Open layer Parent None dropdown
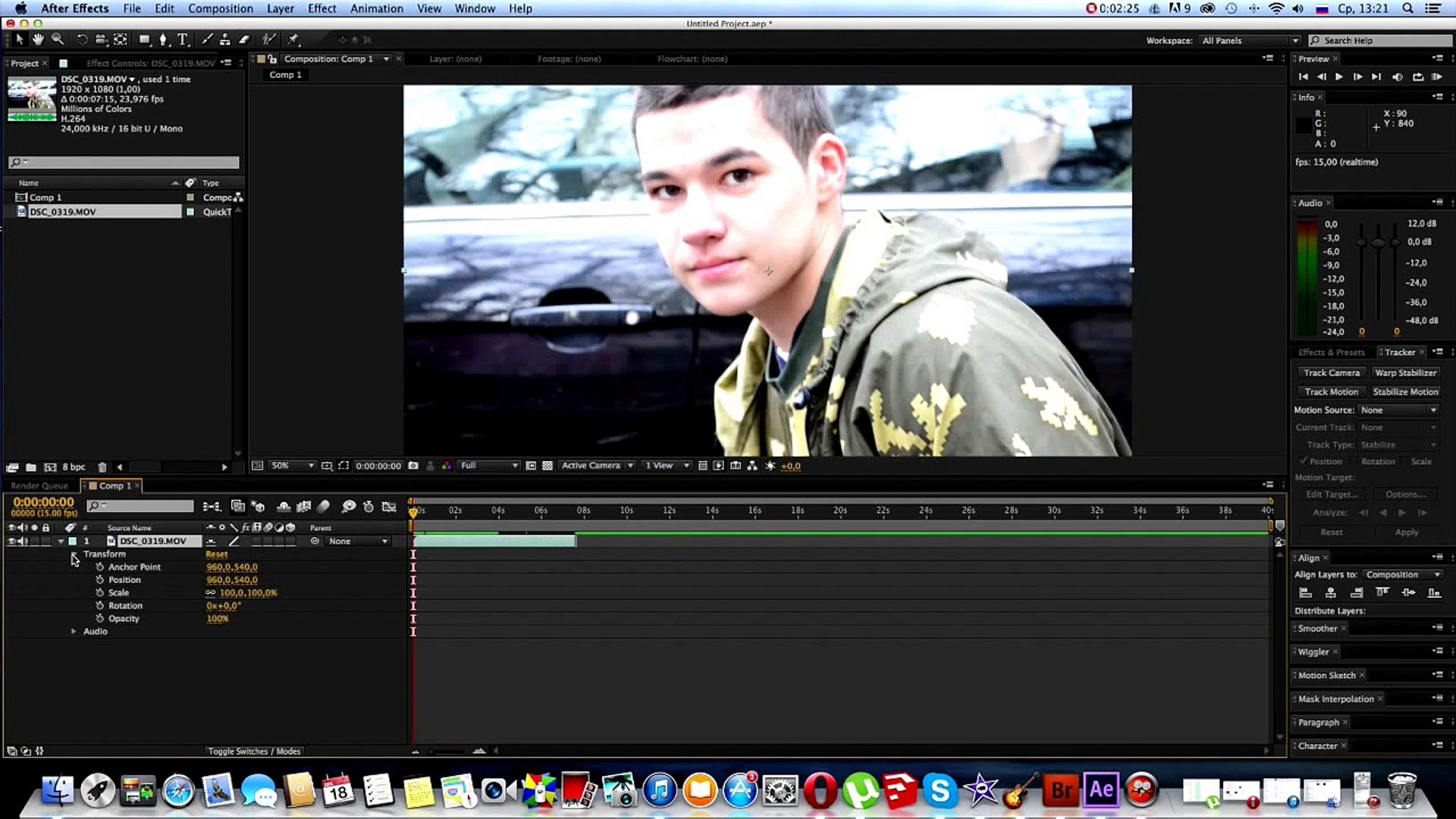Viewport: 1456px width, 819px height. [x=358, y=541]
